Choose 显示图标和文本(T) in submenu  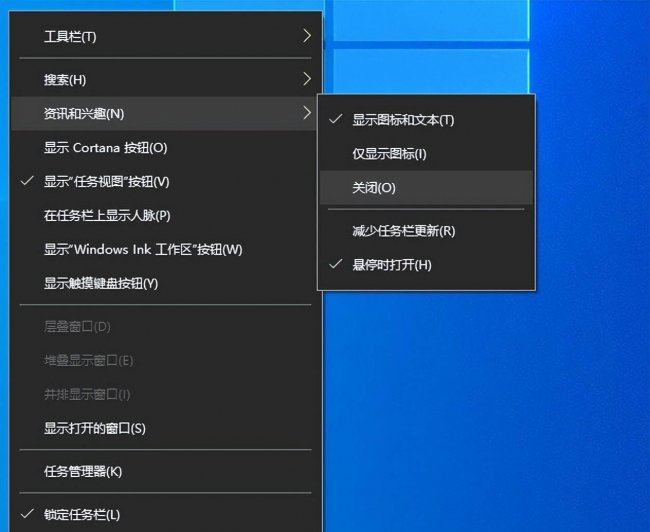pos(426,120)
